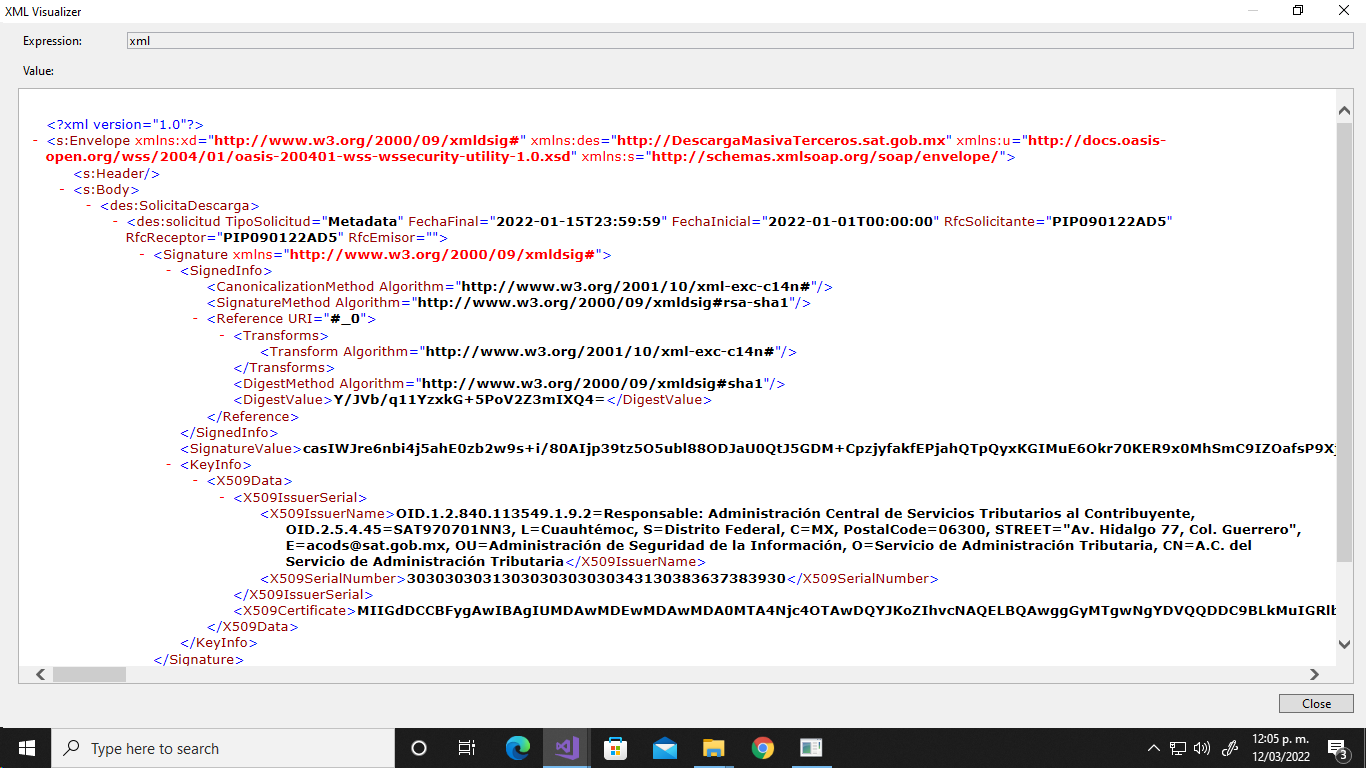Click the DigestMethod element line
The height and width of the screenshot is (768, 1366).
point(510,384)
